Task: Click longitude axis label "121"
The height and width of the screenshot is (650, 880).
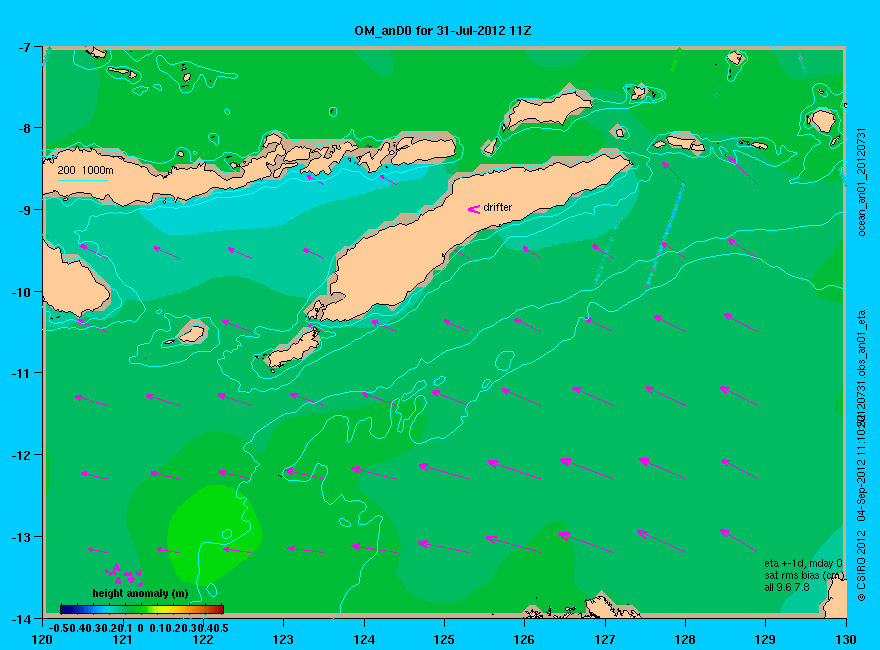Action: [x=122, y=639]
